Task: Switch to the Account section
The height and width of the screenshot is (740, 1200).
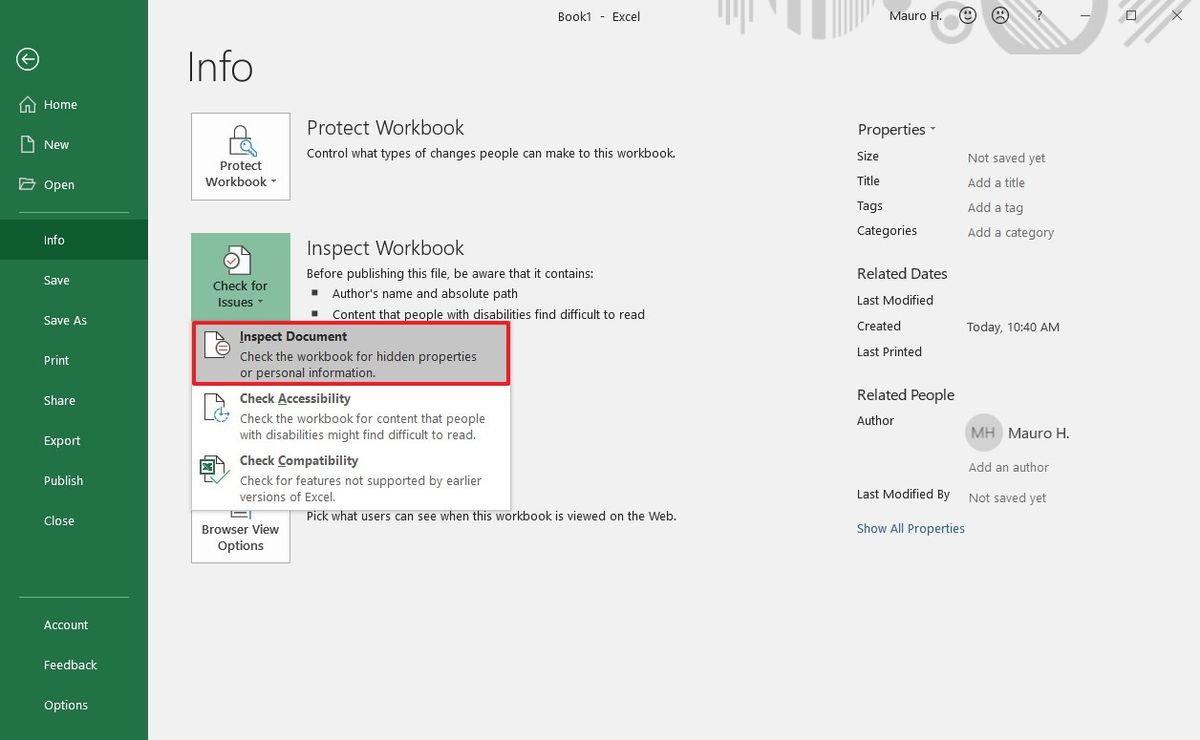Action: coord(65,624)
